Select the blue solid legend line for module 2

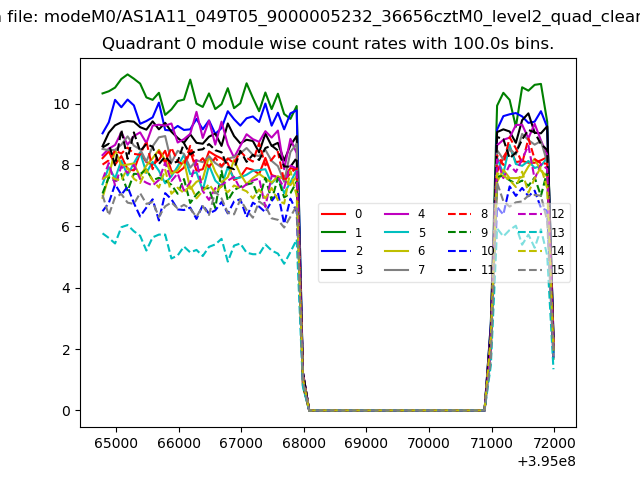336,251
